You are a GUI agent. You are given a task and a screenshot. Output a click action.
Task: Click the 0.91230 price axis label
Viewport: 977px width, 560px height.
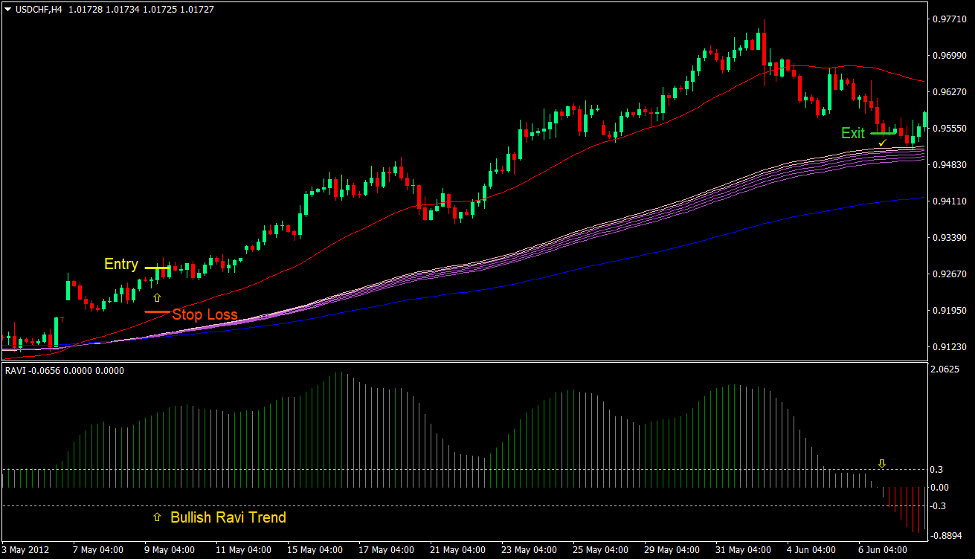(949, 346)
